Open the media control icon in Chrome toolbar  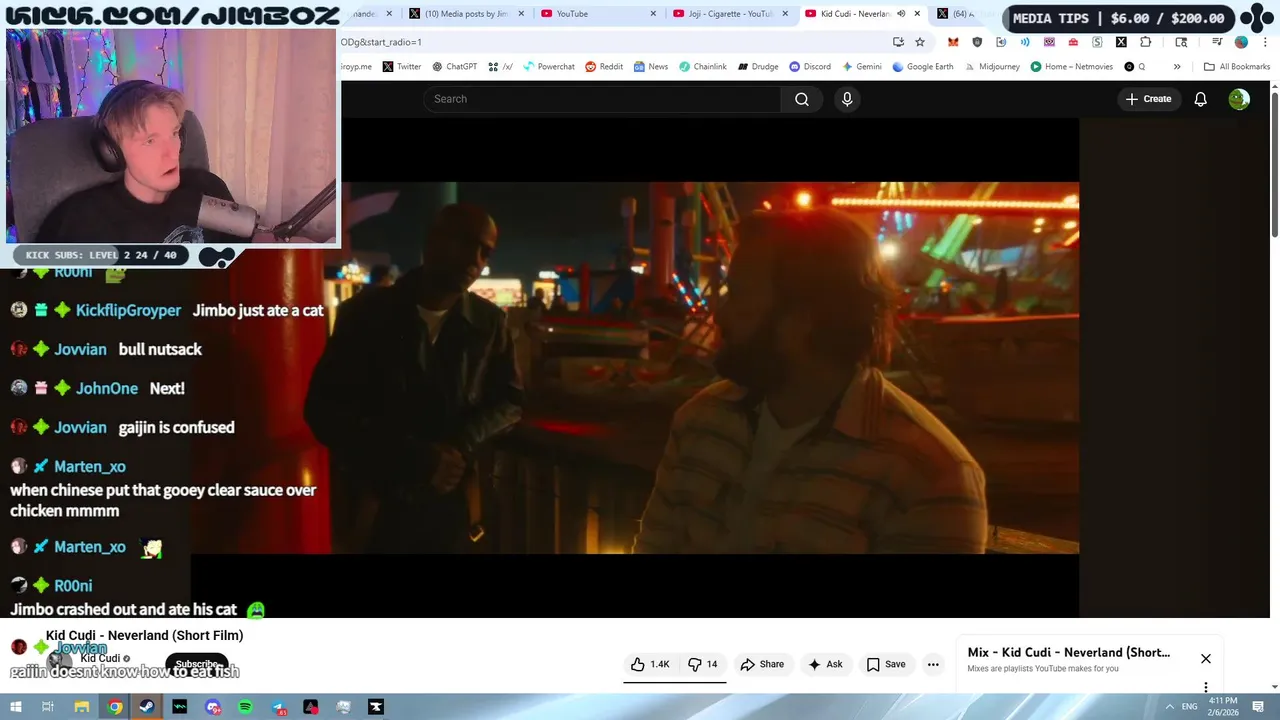pos(1217,42)
